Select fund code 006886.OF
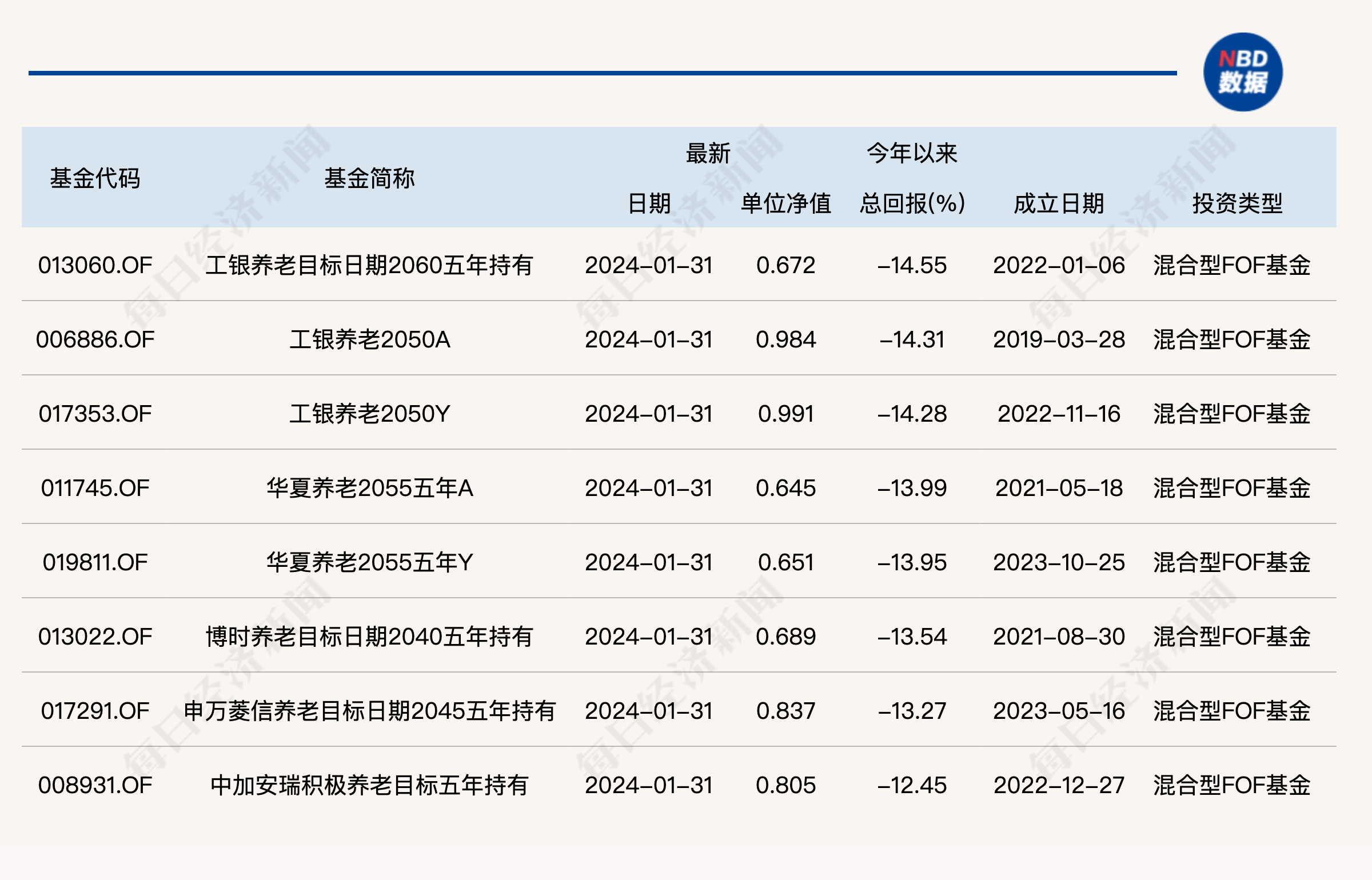Viewport: 1372px width, 880px height. click(95, 339)
